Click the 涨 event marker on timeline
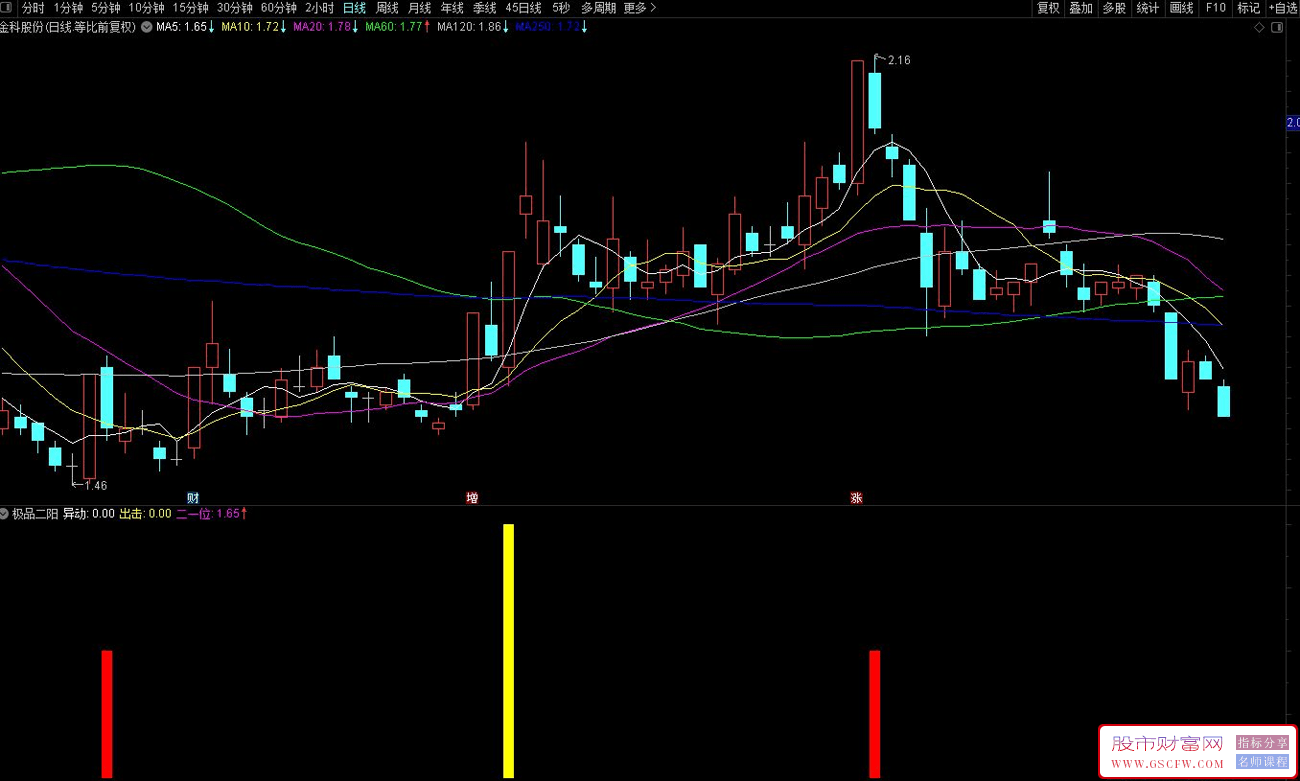This screenshot has height=781, width=1300. pos(856,497)
